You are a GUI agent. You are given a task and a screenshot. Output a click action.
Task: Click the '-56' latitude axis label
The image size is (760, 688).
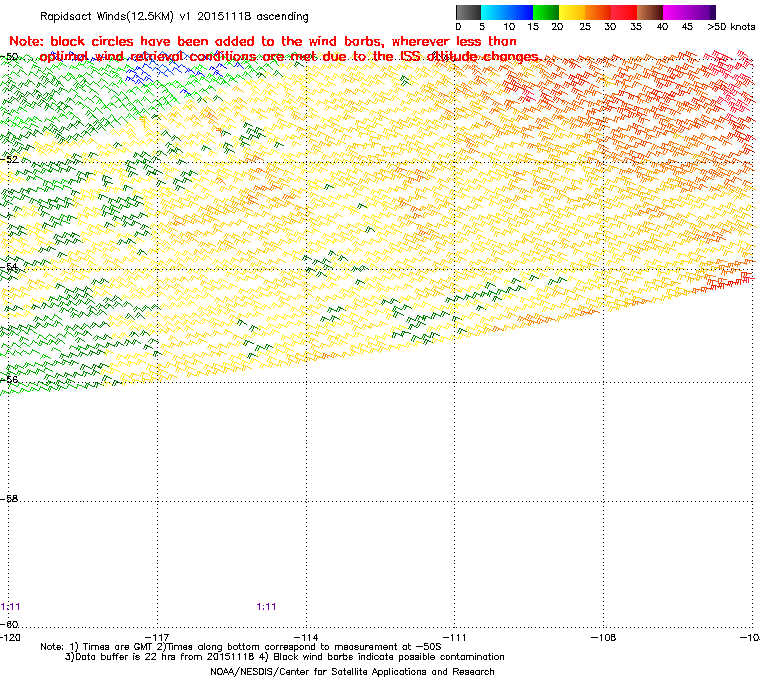[10, 380]
